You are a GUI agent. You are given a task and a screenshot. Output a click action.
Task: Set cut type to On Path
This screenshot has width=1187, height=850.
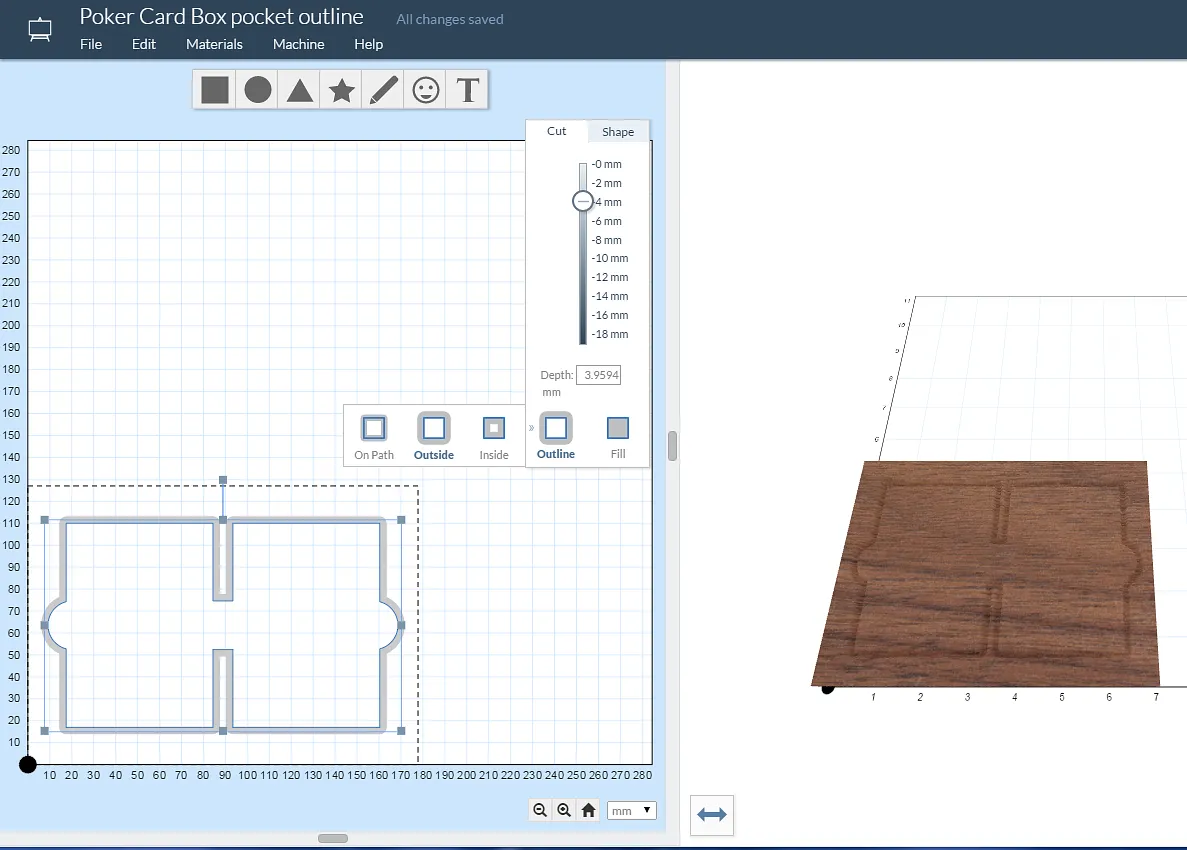(374, 429)
